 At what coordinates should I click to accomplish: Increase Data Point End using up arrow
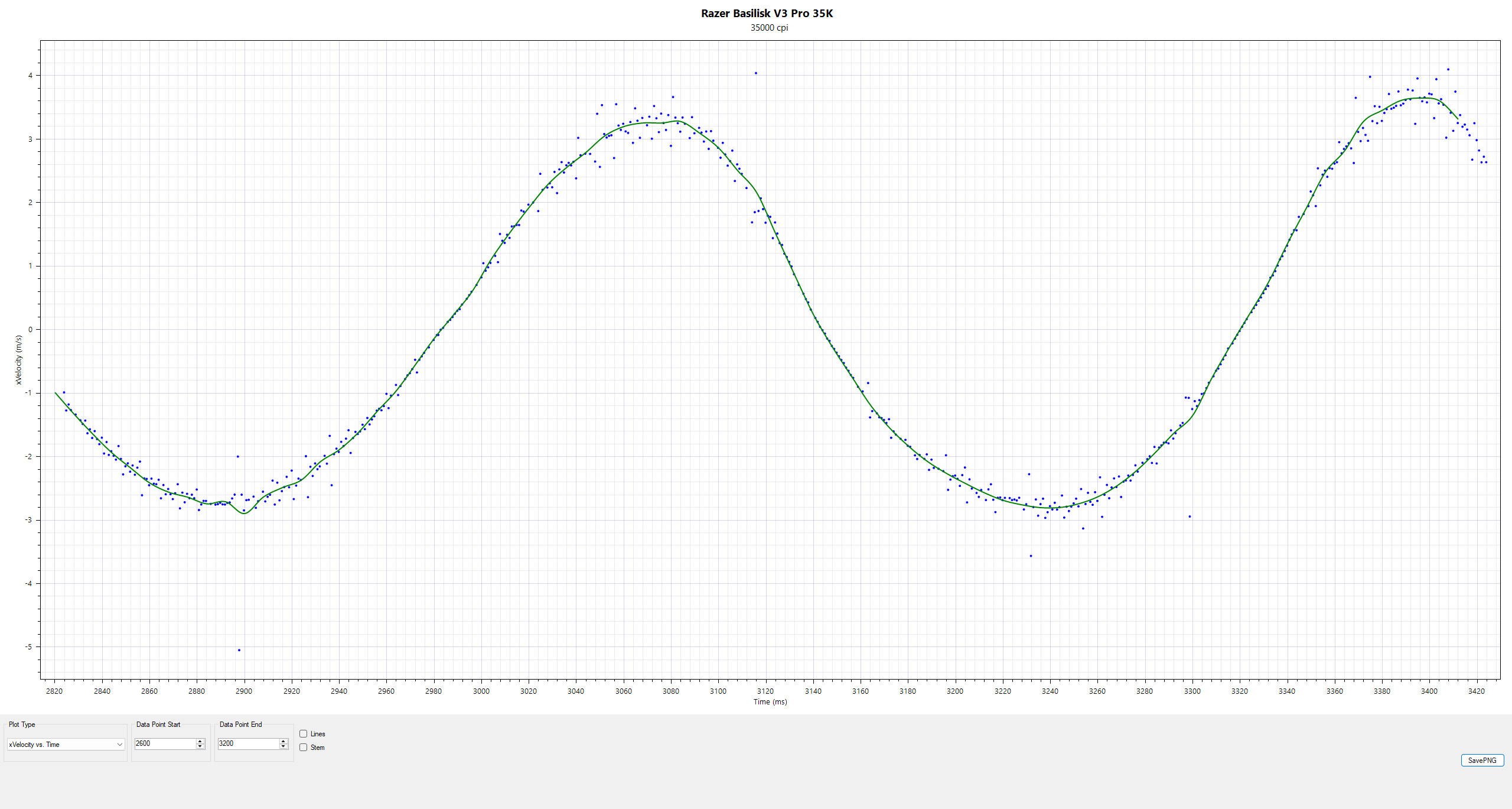(283, 741)
